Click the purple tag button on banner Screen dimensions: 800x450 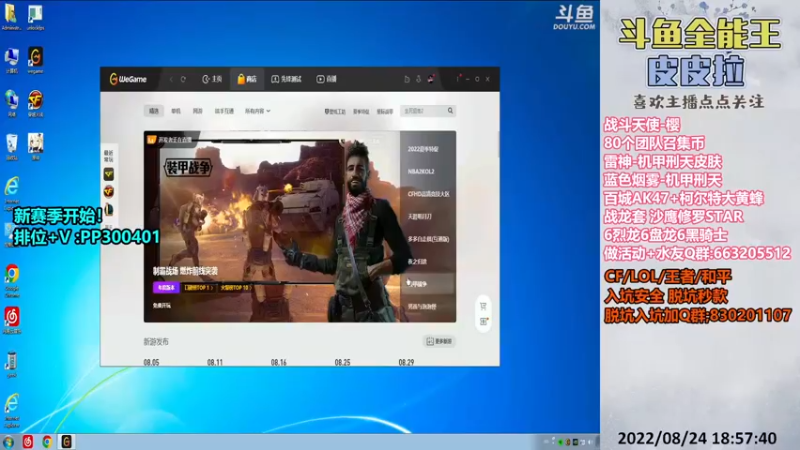(166, 287)
